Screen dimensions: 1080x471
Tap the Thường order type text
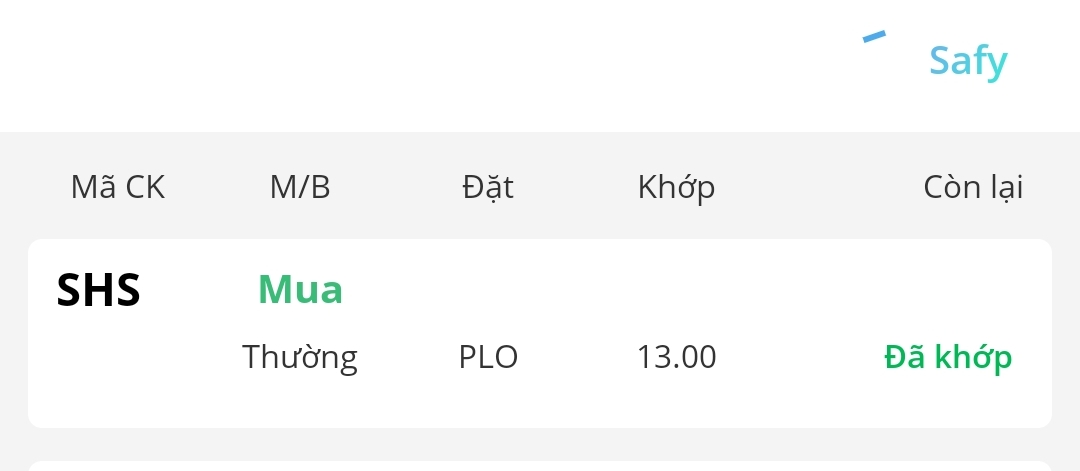click(x=300, y=357)
